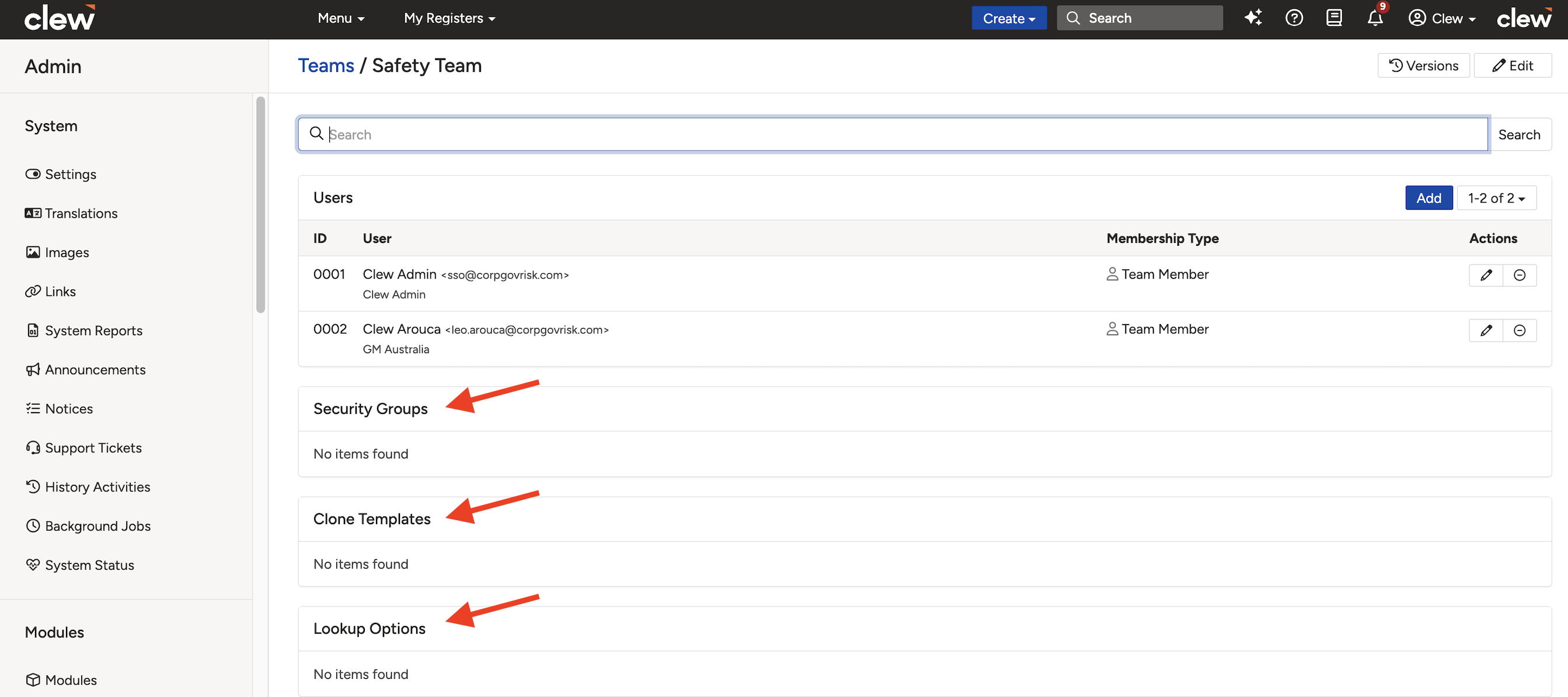Open Notices in the sidebar
Image resolution: width=1568 pixels, height=697 pixels.
click(59, 409)
